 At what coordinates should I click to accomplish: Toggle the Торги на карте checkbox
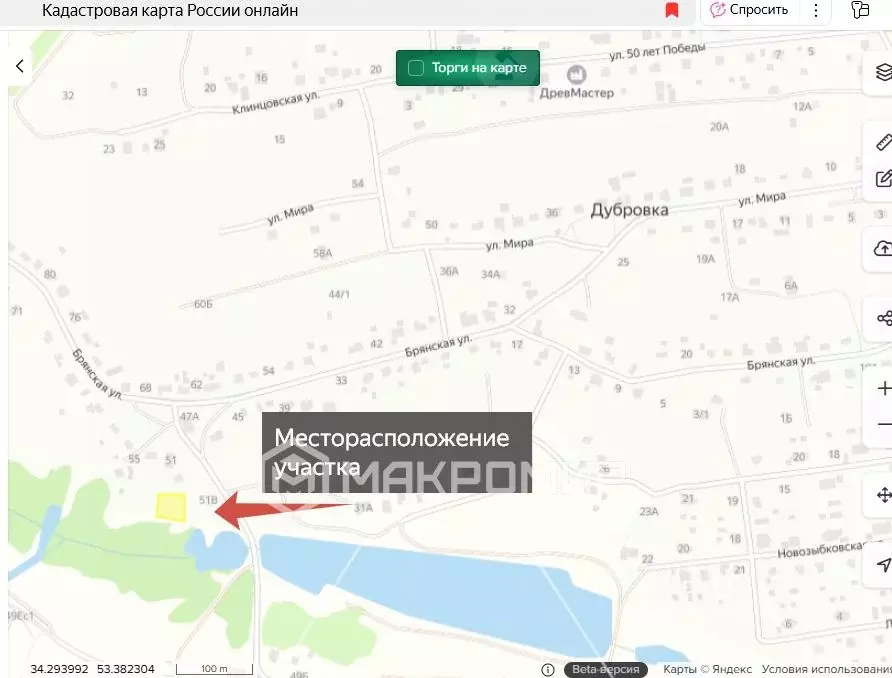(415, 68)
